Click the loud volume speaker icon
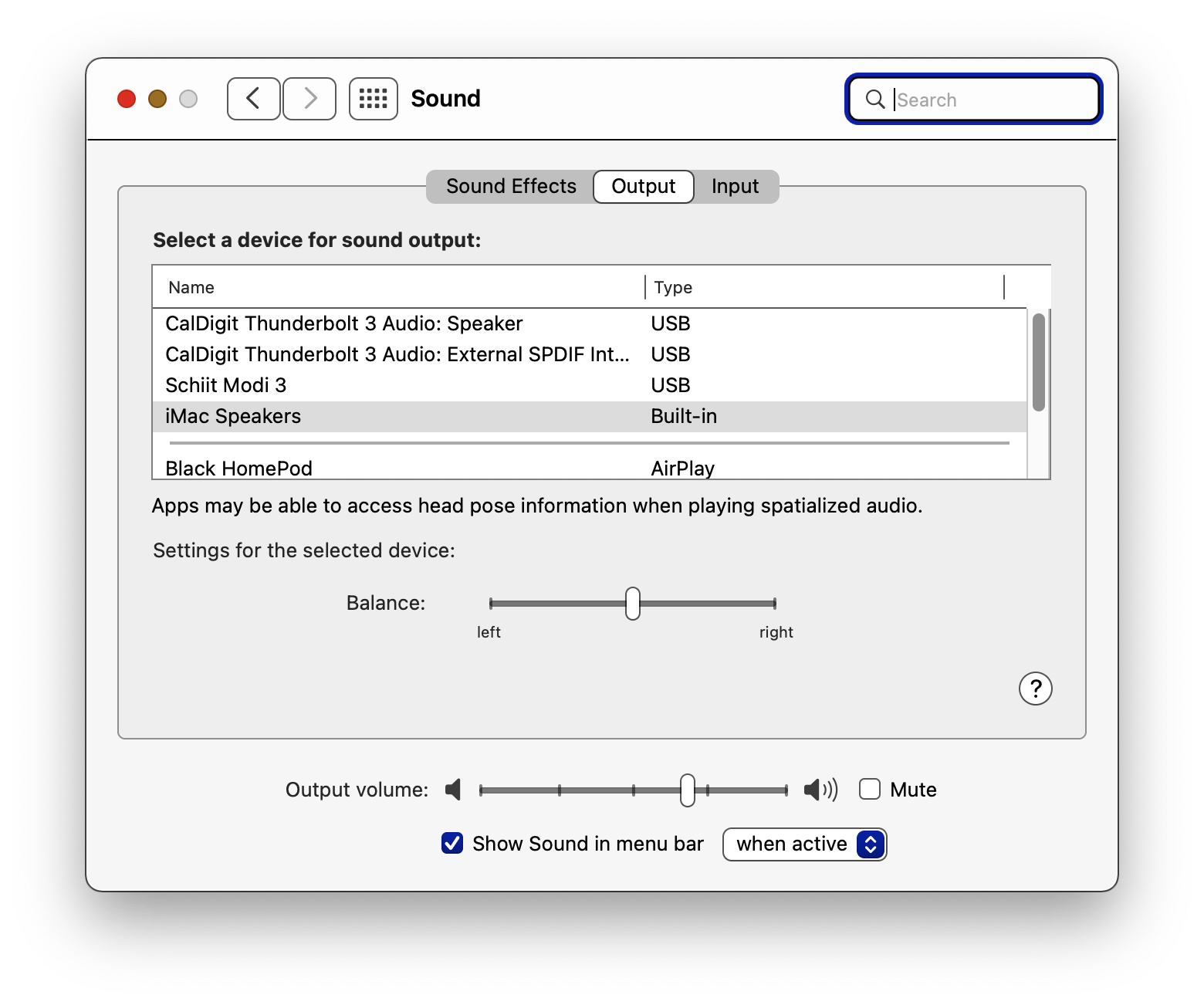The height and width of the screenshot is (1005, 1204). [x=820, y=790]
